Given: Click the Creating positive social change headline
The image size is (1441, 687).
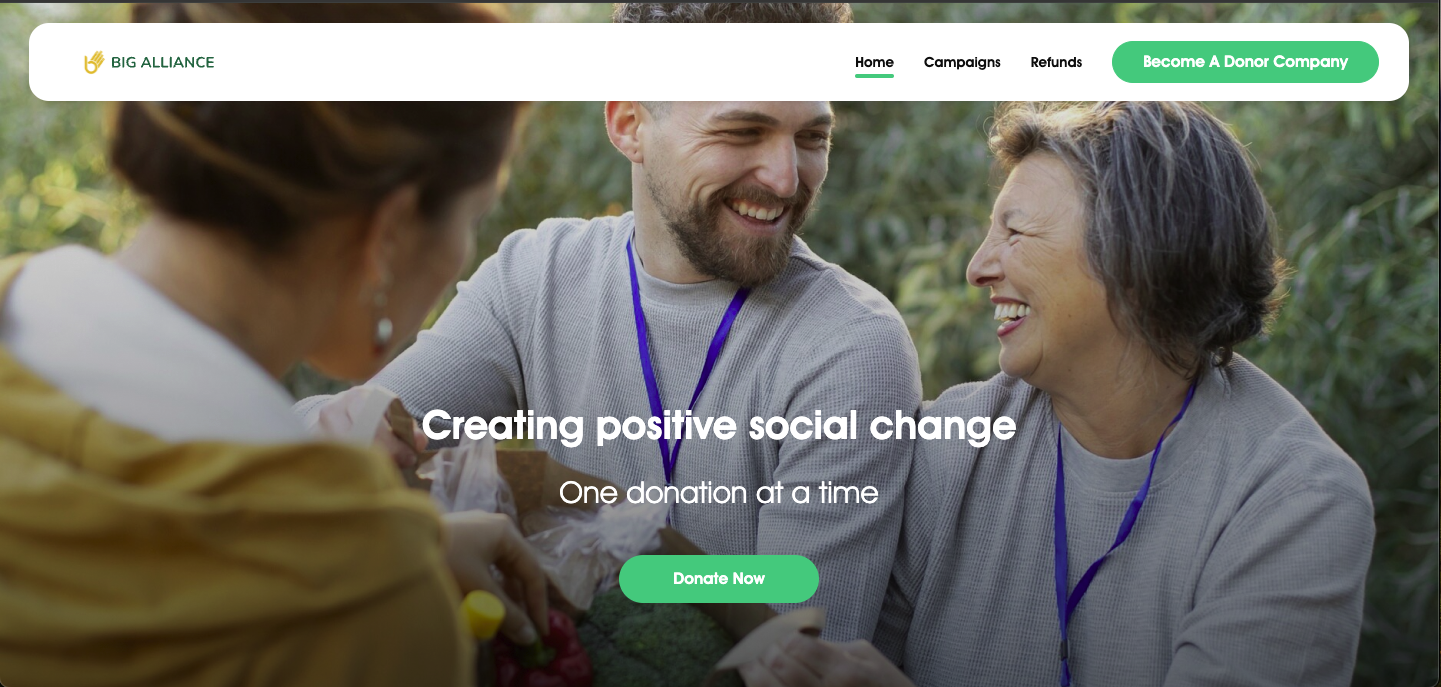Looking at the screenshot, I should pos(719,426).
